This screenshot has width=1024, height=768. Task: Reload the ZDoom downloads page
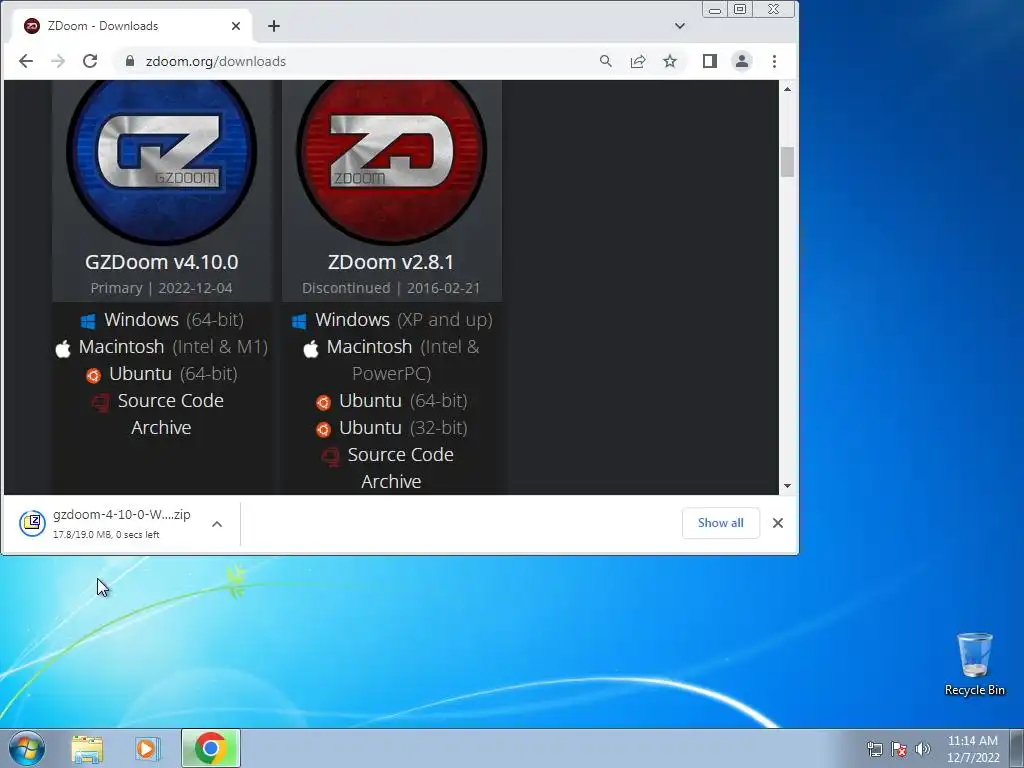tap(90, 61)
